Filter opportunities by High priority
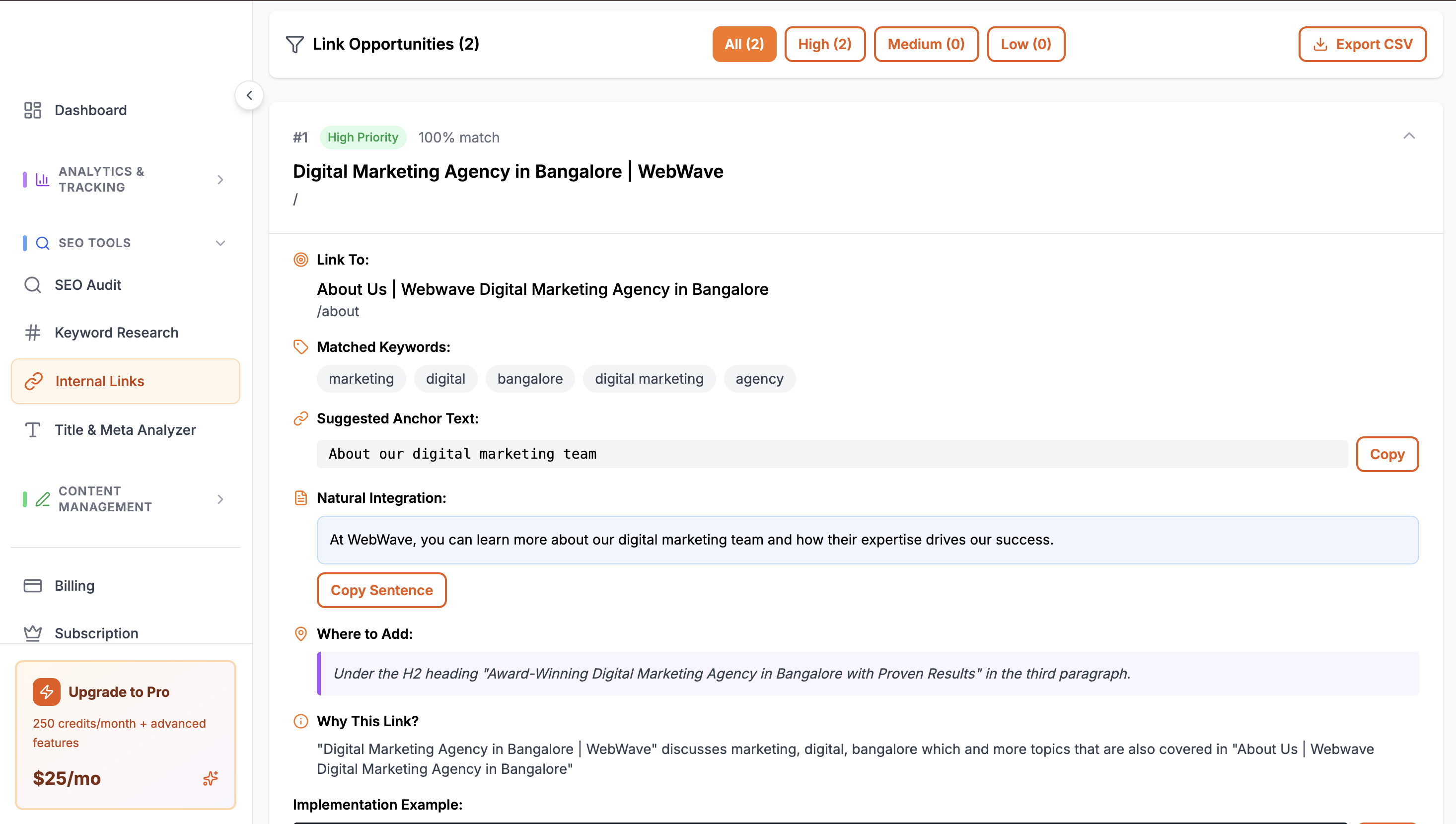 tap(824, 44)
